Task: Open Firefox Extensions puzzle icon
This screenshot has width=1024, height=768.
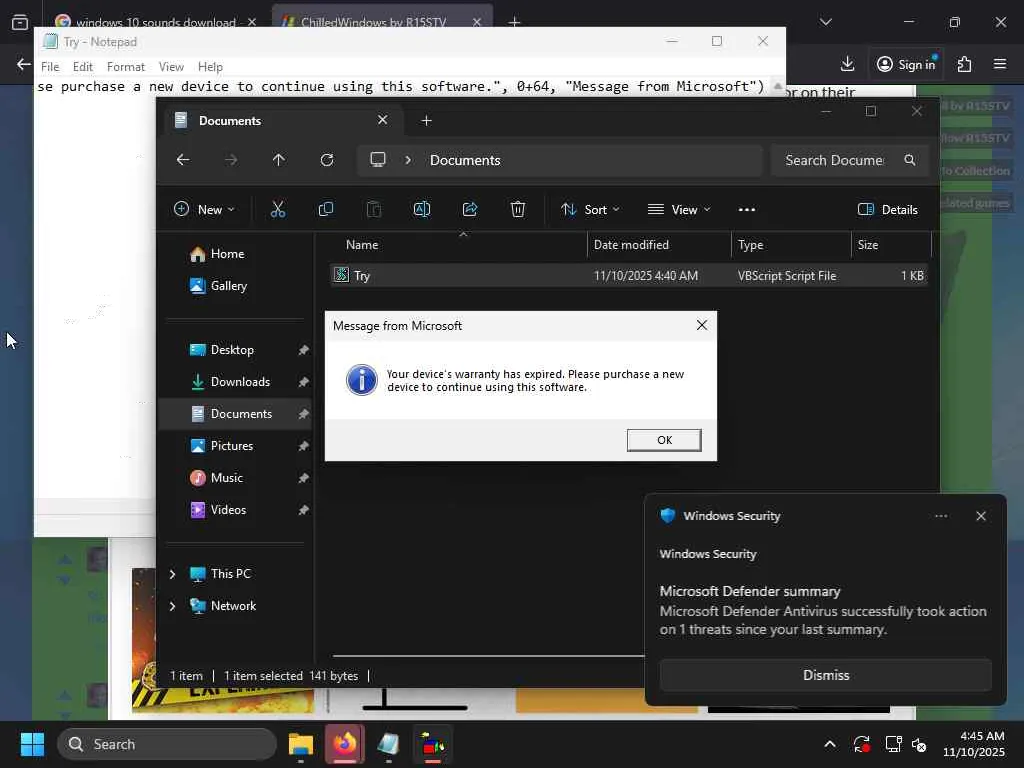Action: [964, 64]
